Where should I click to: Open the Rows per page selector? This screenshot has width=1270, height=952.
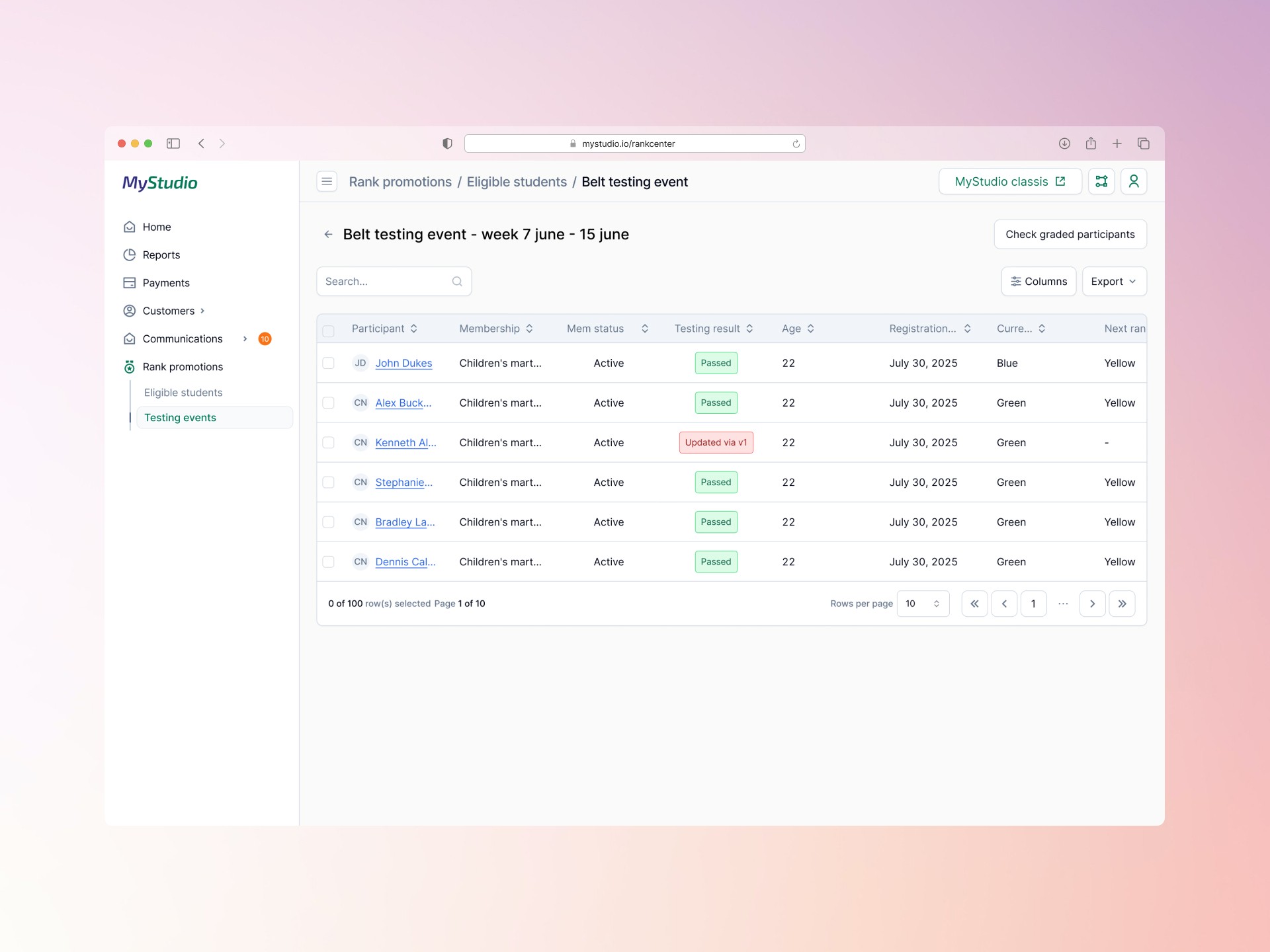point(923,604)
